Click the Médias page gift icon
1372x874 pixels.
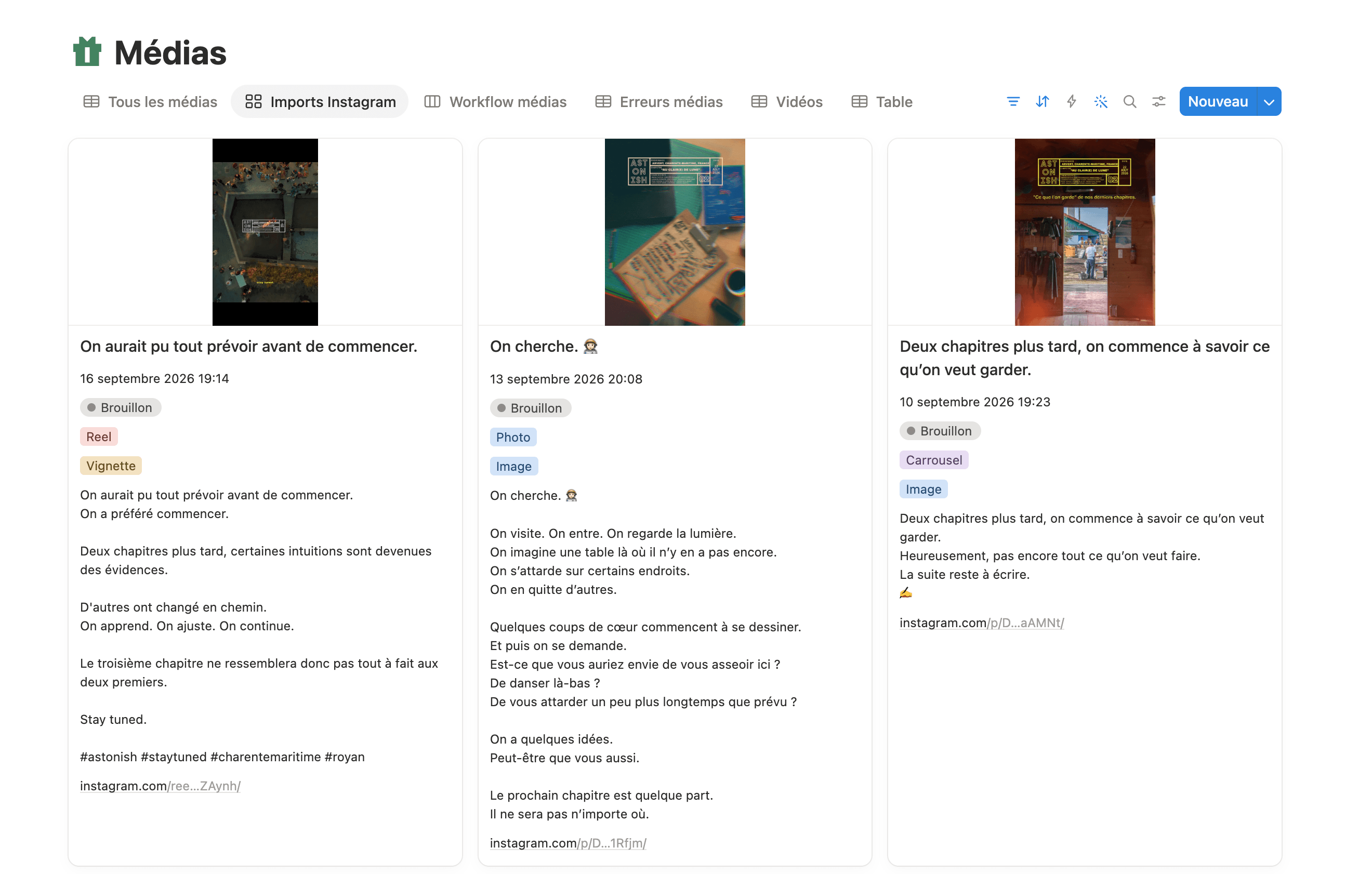[x=87, y=52]
